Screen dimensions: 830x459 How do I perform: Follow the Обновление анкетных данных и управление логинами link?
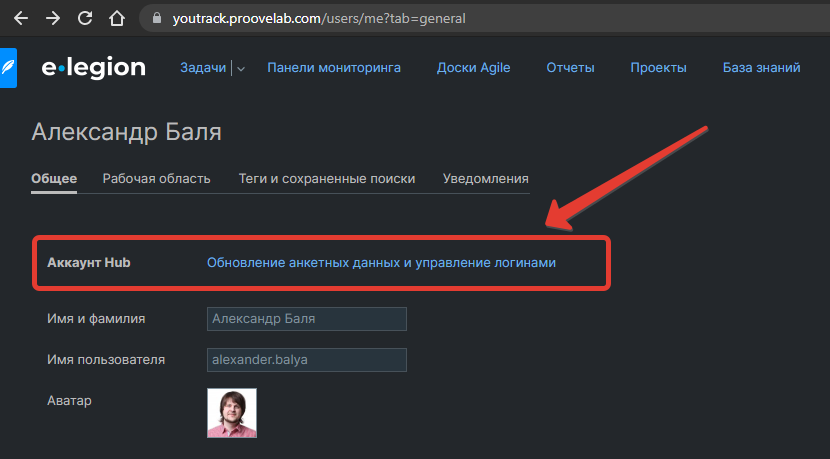[x=381, y=263]
